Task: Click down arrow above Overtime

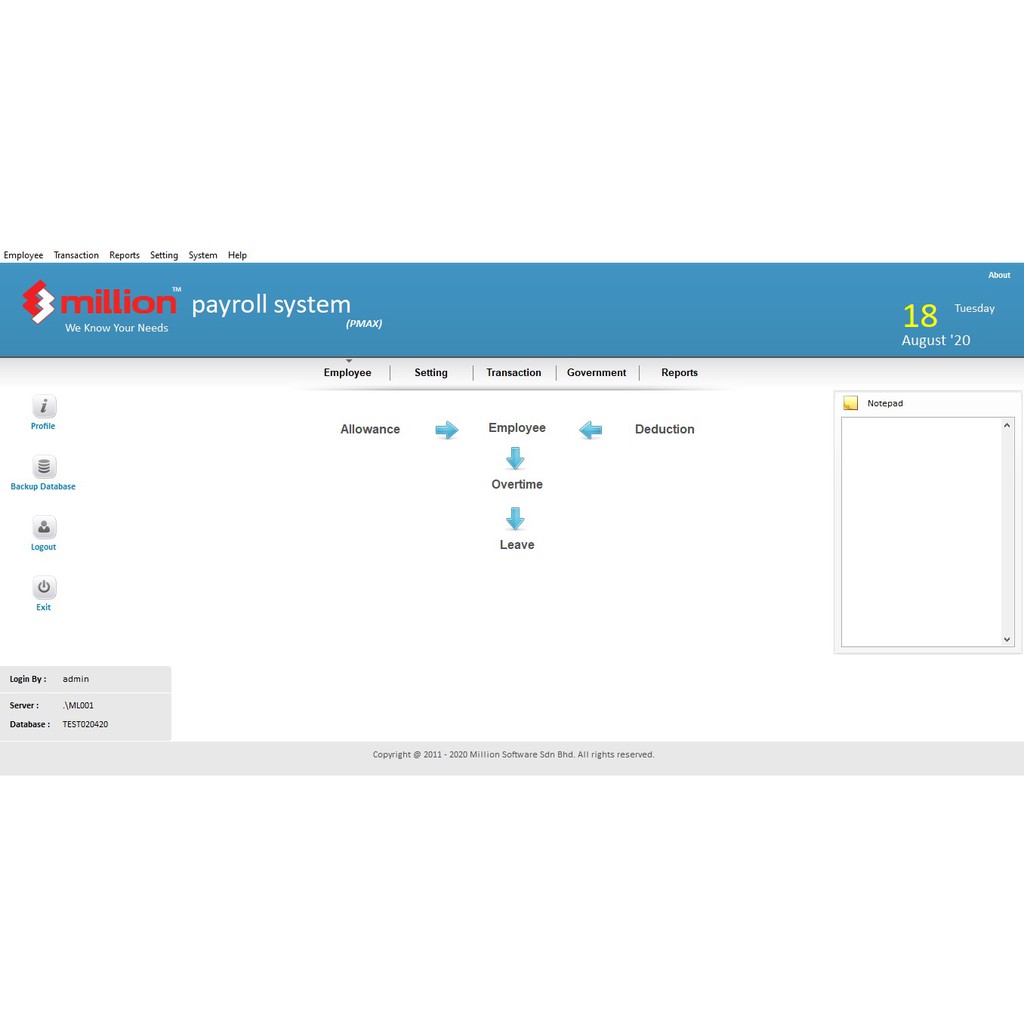Action: tap(515, 459)
